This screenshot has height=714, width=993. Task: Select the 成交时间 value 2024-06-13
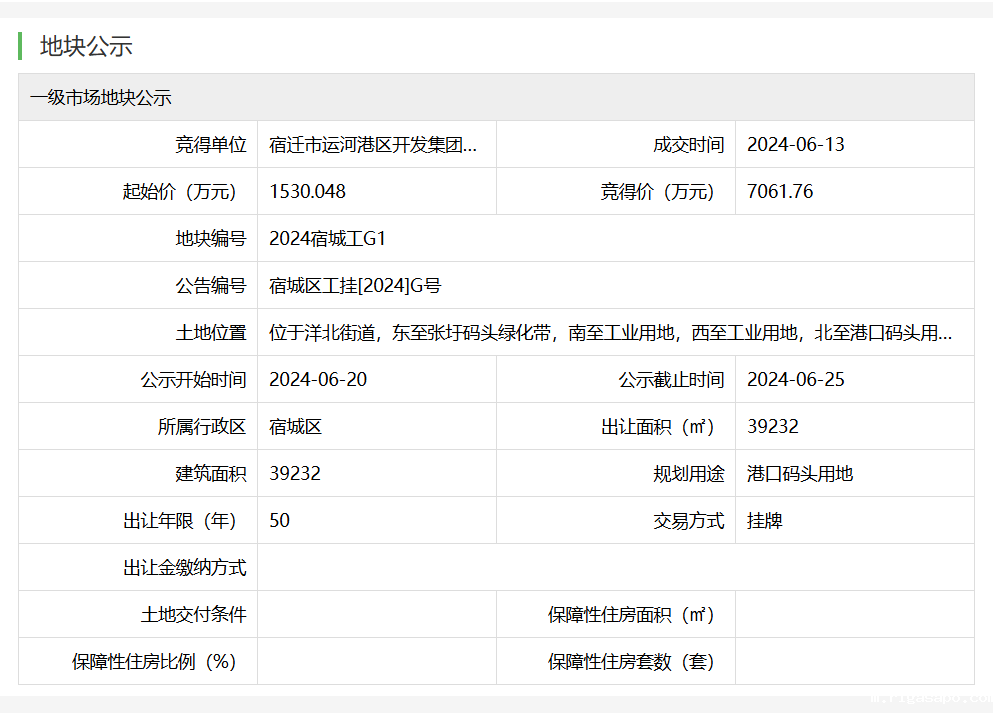tap(795, 145)
